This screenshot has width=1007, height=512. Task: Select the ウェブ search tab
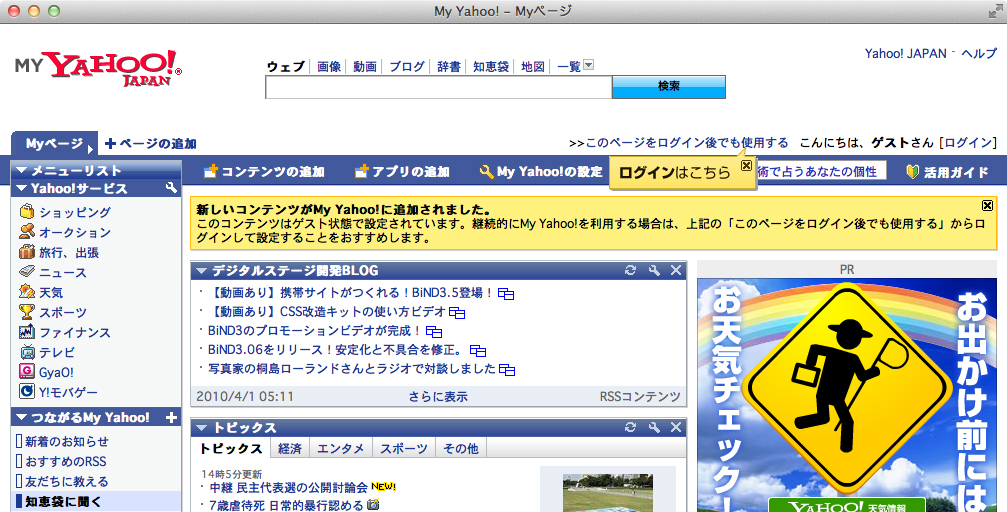point(286,66)
